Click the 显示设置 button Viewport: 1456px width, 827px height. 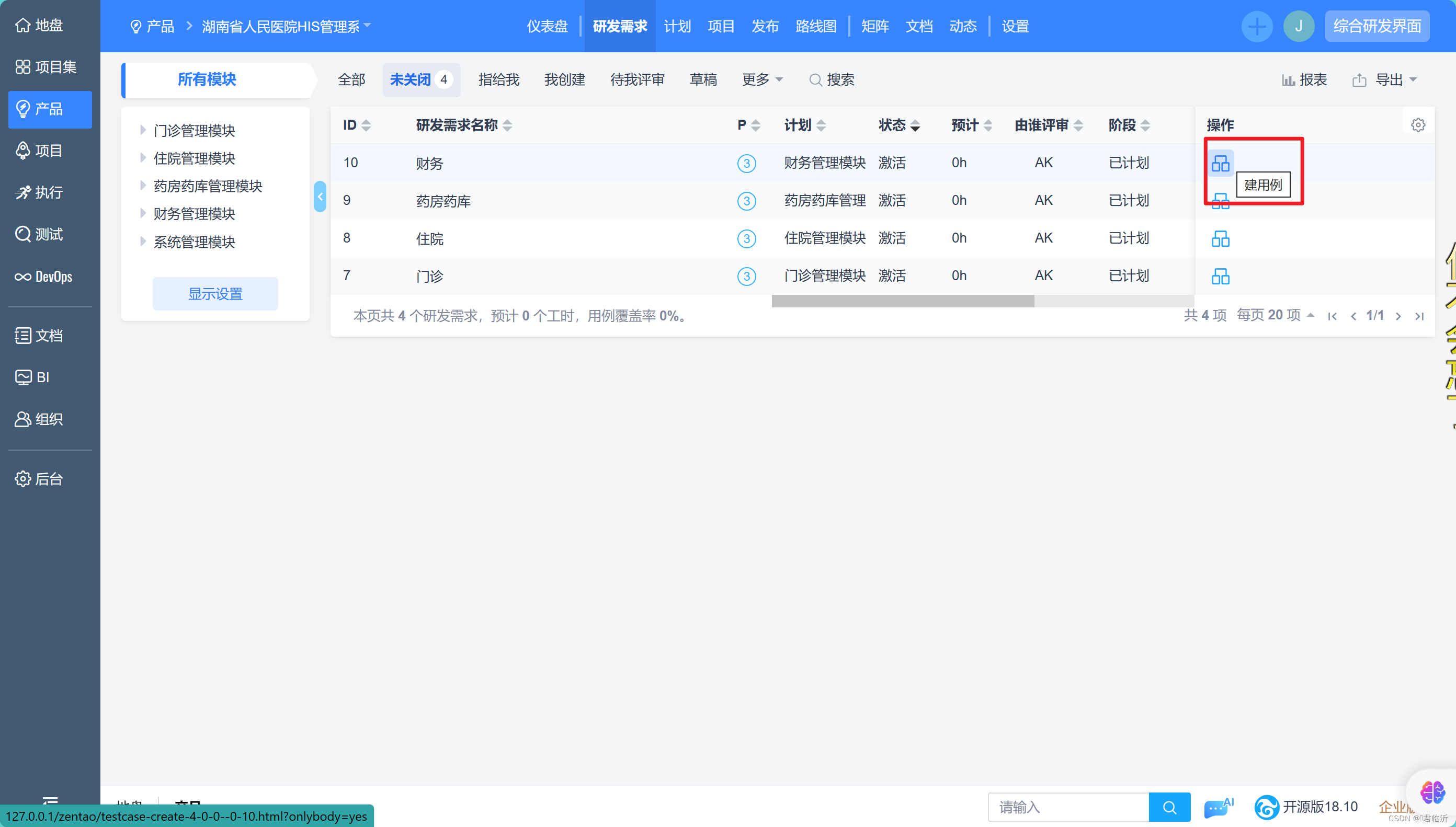click(x=215, y=294)
